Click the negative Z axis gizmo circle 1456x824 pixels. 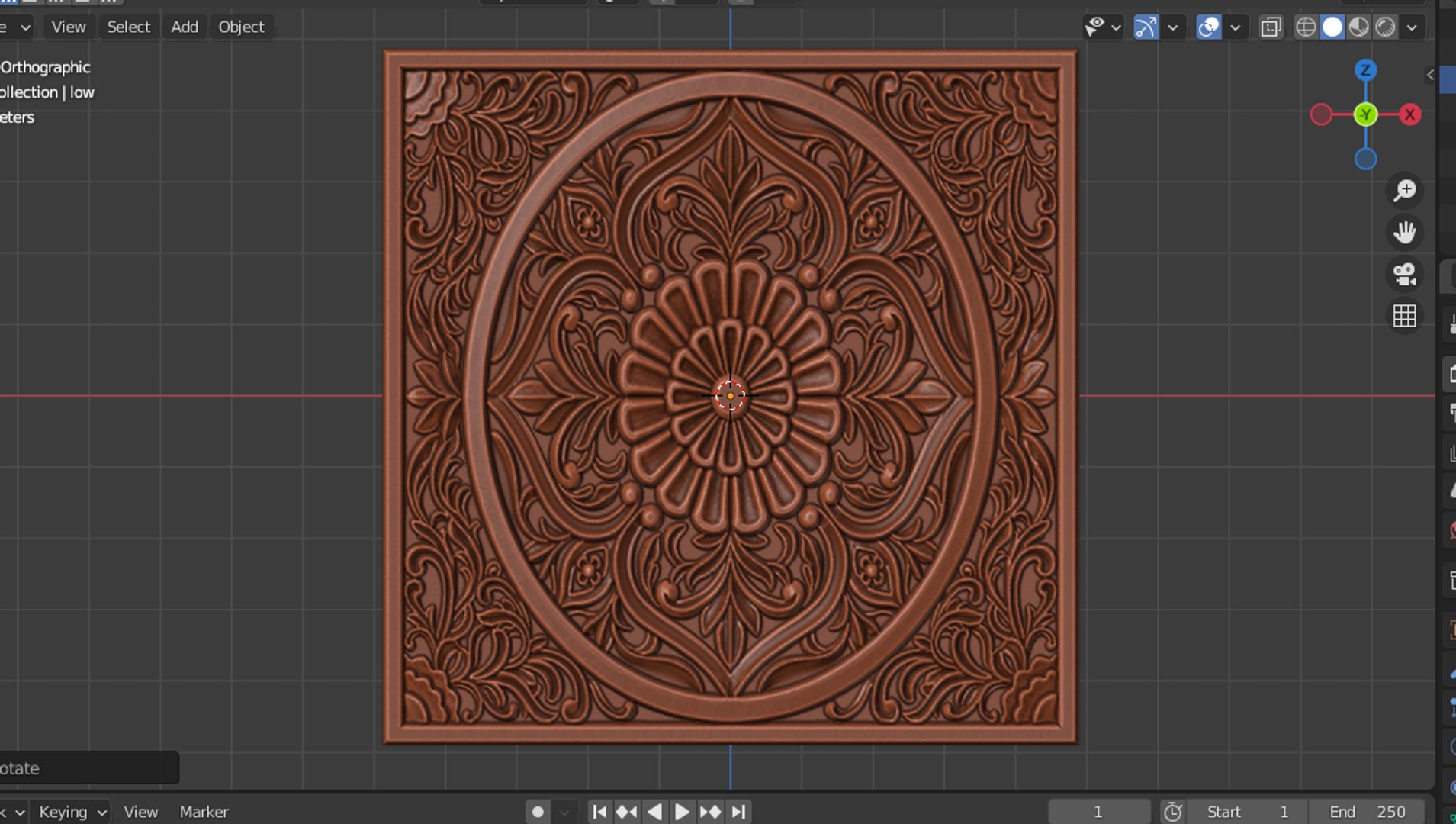pos(1365,159)
